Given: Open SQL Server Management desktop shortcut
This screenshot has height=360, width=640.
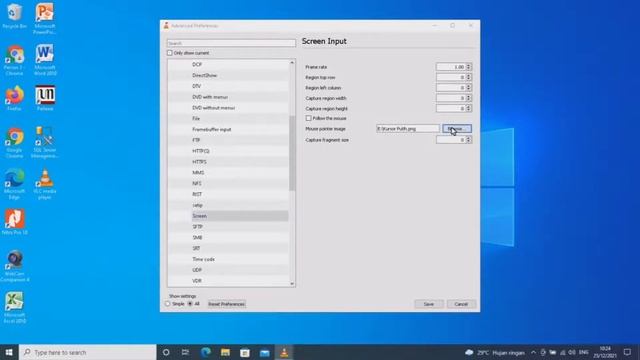Looking at the screenshot, I should click(44, 142).
